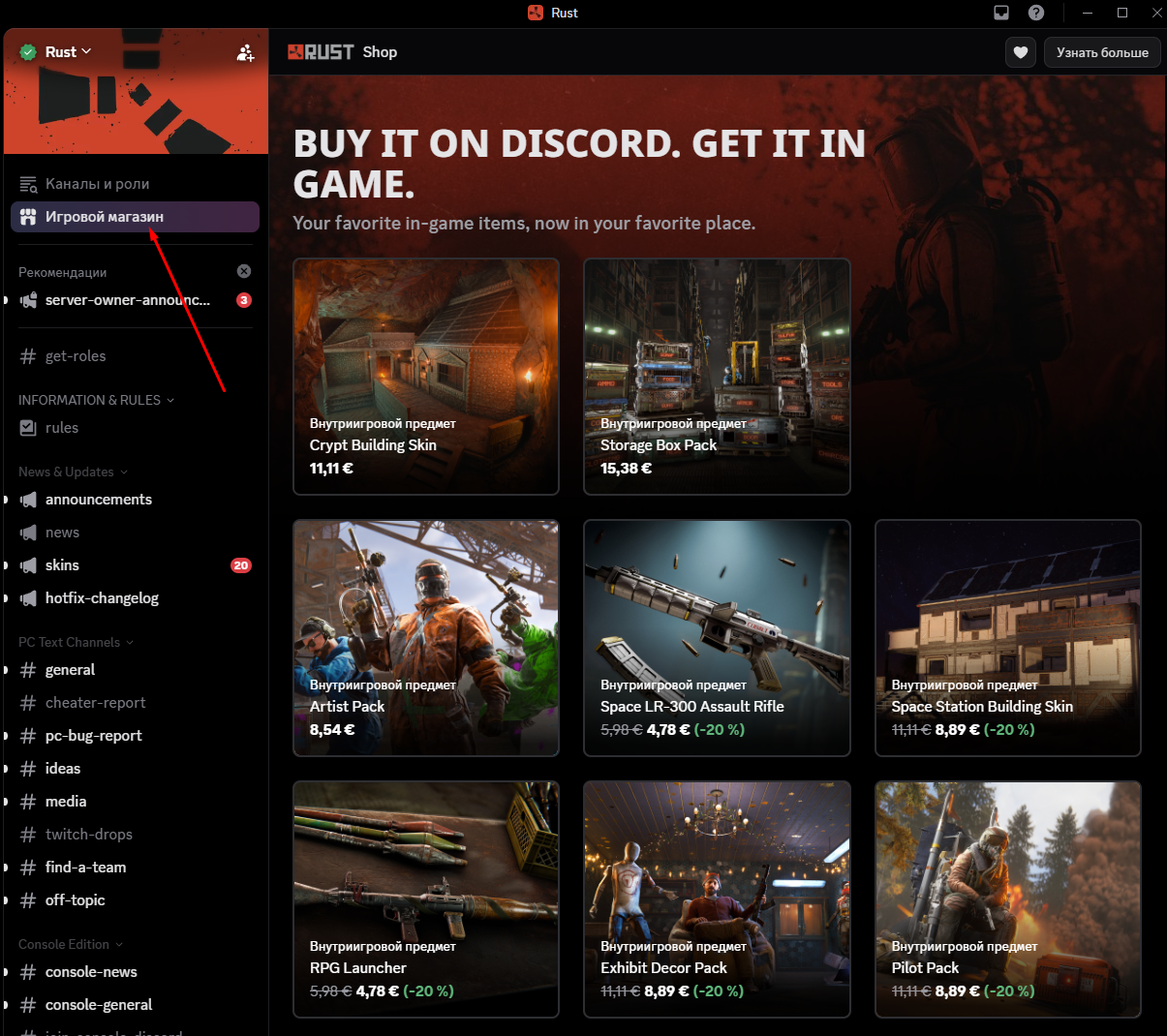Click the Узнать больше button

click(1102, 52)
